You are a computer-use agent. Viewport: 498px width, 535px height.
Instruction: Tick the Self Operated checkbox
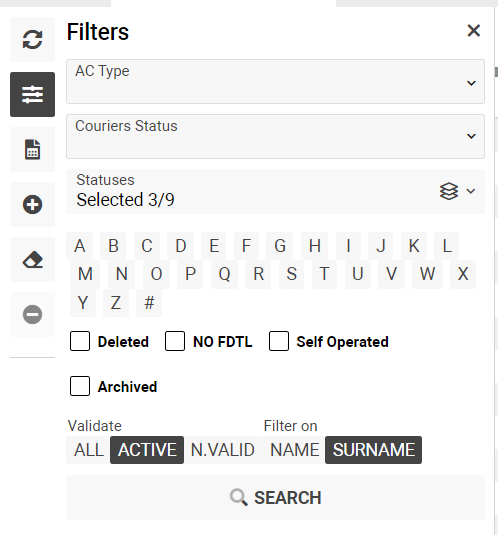click(x=279, y=341)
